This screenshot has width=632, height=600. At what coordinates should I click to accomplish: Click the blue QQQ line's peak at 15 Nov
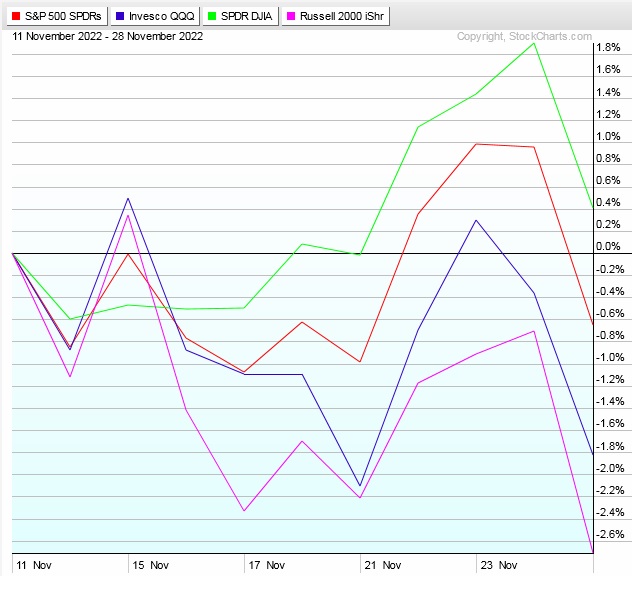[128, 198]
